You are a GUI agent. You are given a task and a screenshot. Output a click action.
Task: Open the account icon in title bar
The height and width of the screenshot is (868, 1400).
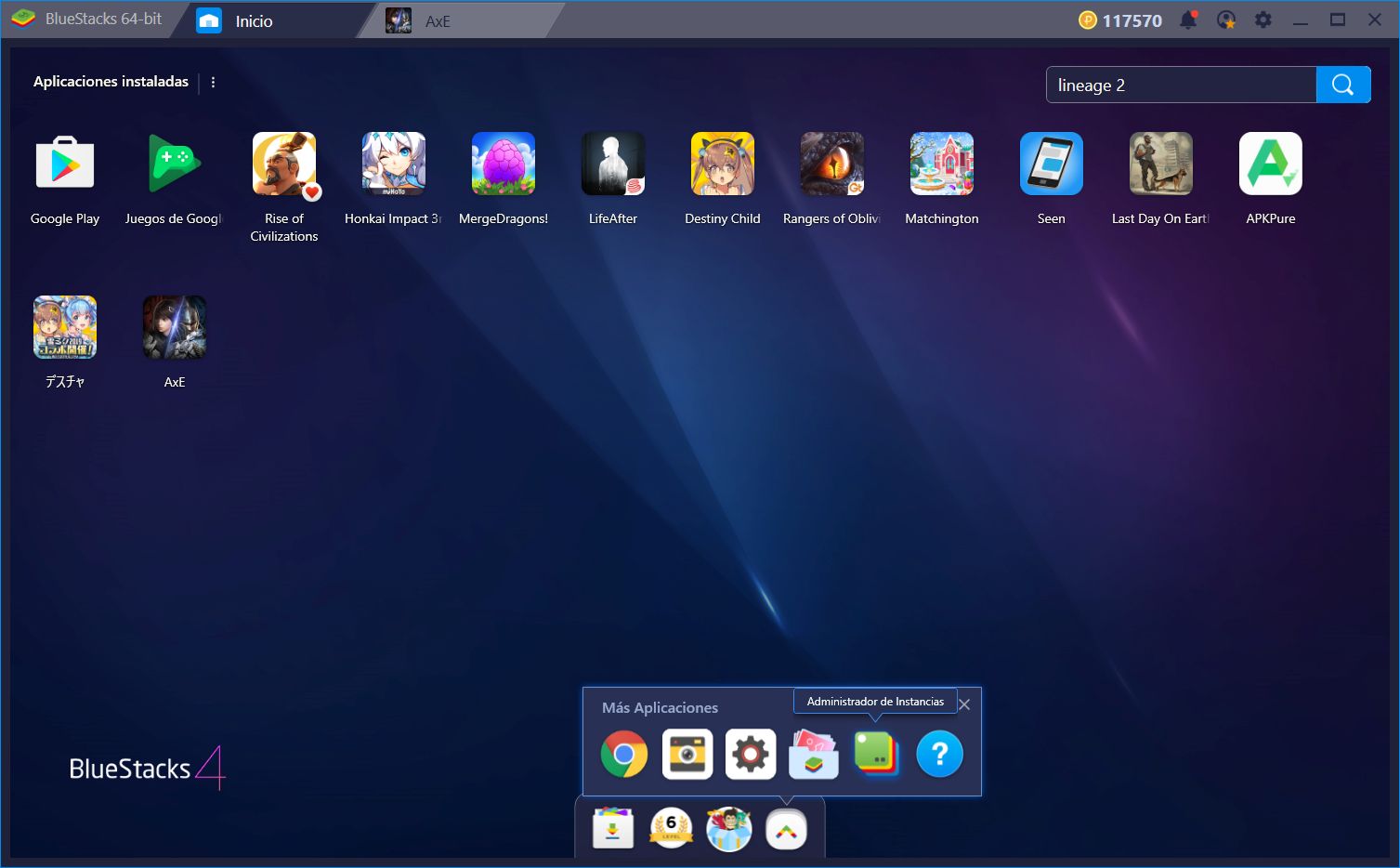tap(1226, 20)
